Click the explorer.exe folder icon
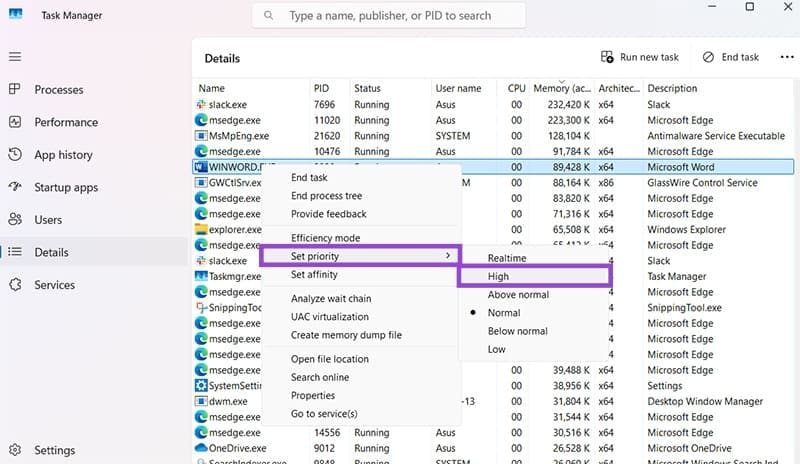Viewport: 800px width, 464px height. [x=201, y=229]
